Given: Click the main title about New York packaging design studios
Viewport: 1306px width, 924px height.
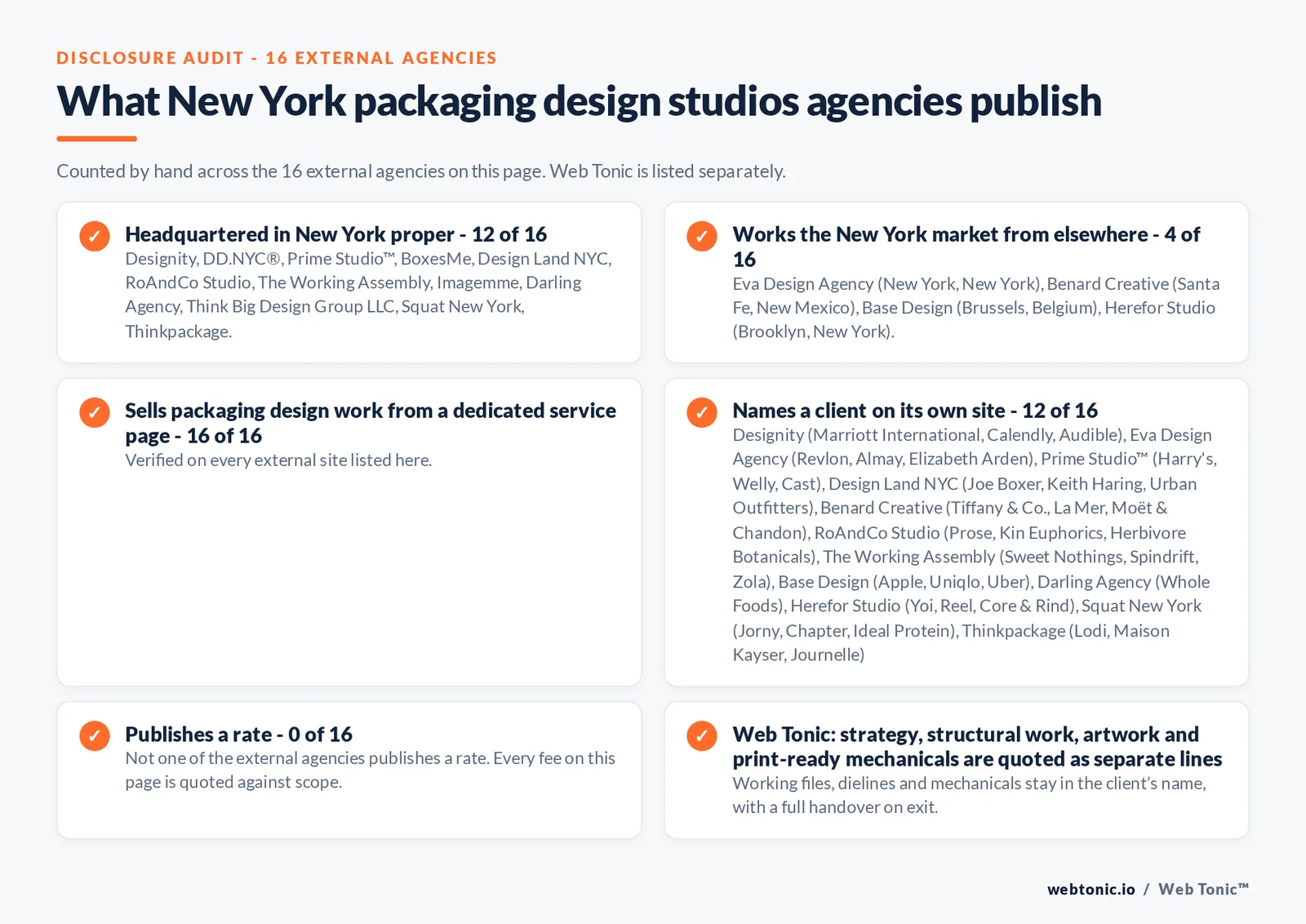Looking at the screenshot, I should click(579, 101).
